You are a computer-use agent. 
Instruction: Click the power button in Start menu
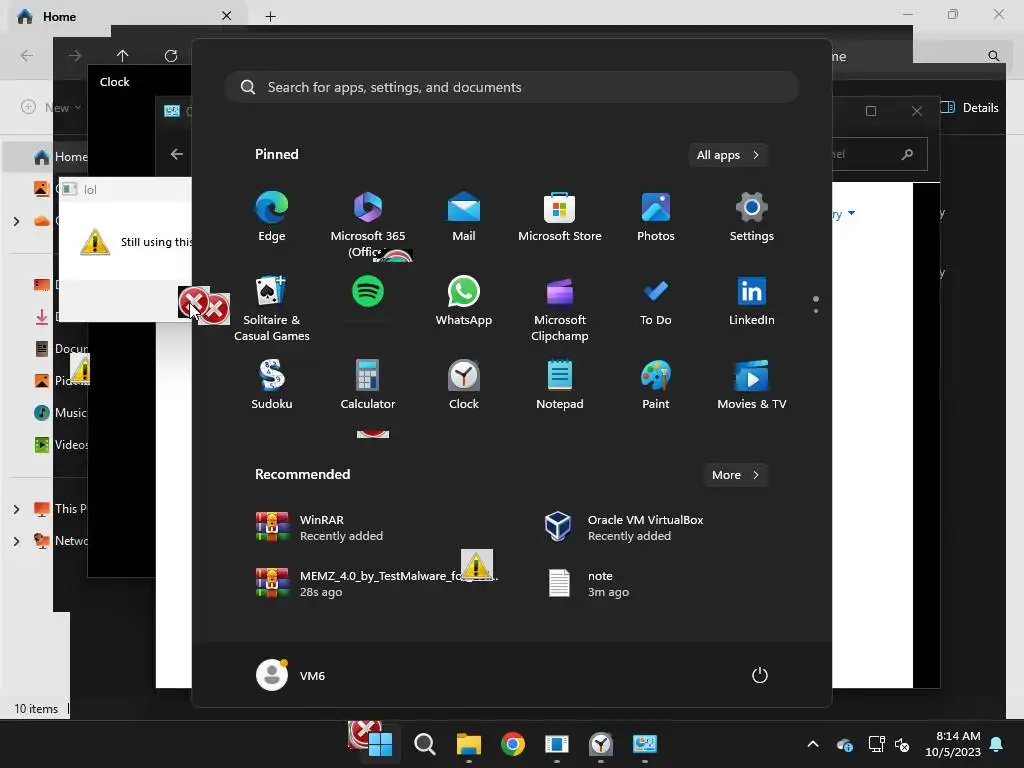760,675
